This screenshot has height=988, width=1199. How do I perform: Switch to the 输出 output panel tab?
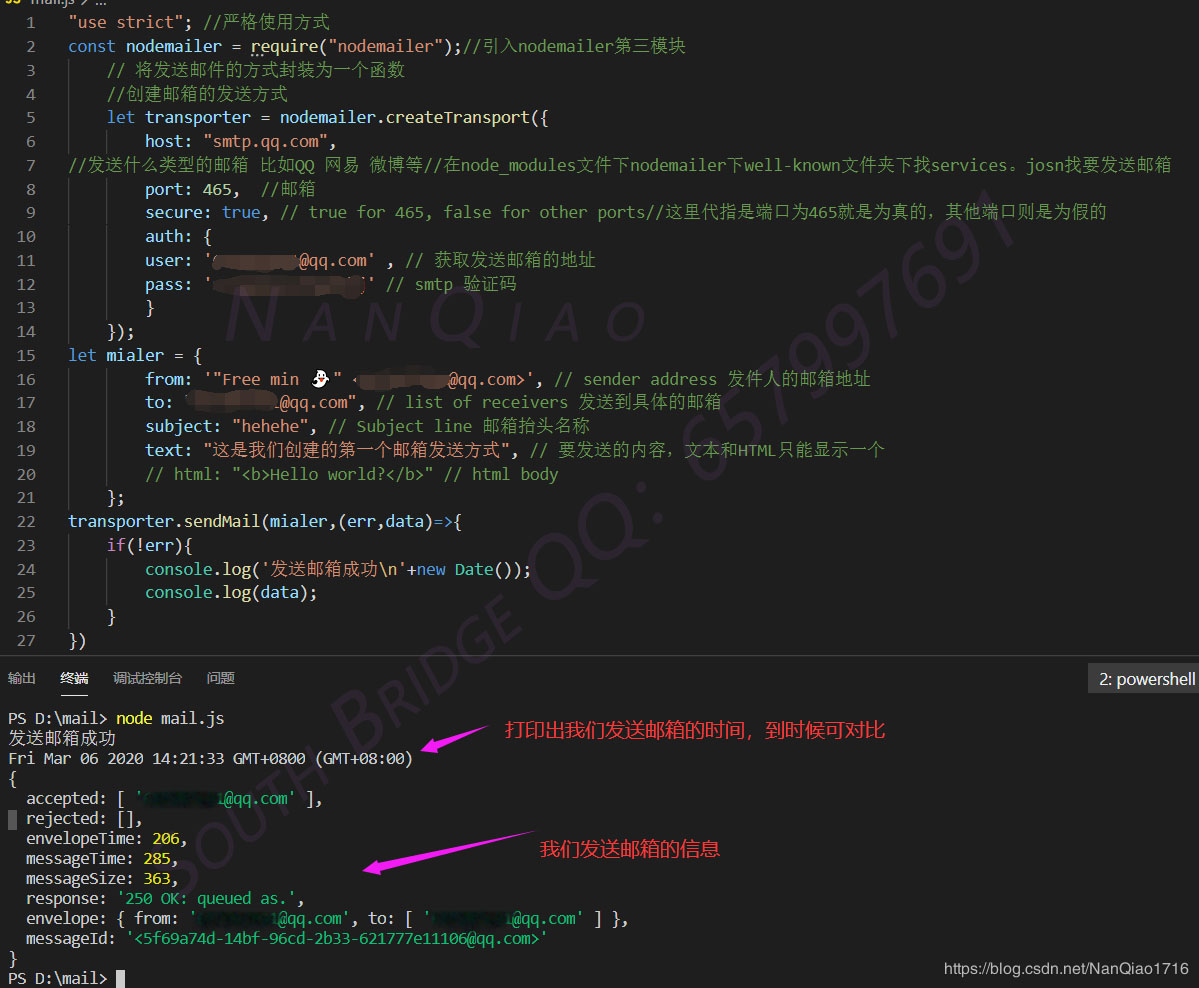21,678
